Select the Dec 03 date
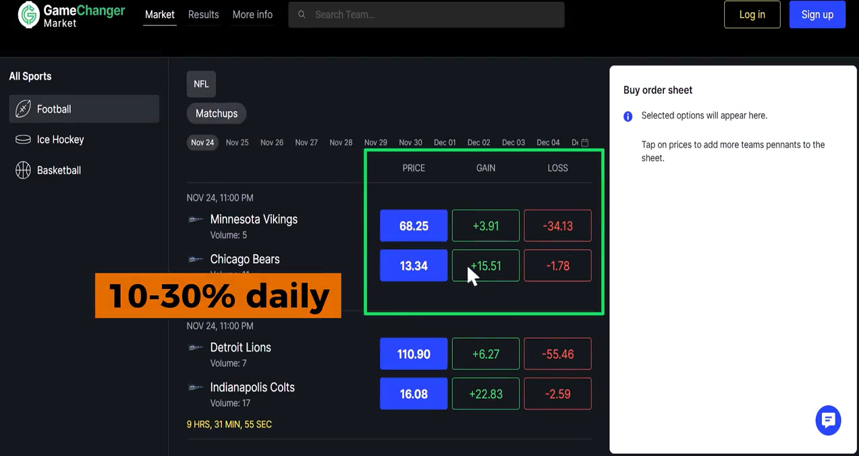The height and width of the screenshot is (456, 859). [x=513, y=142]
